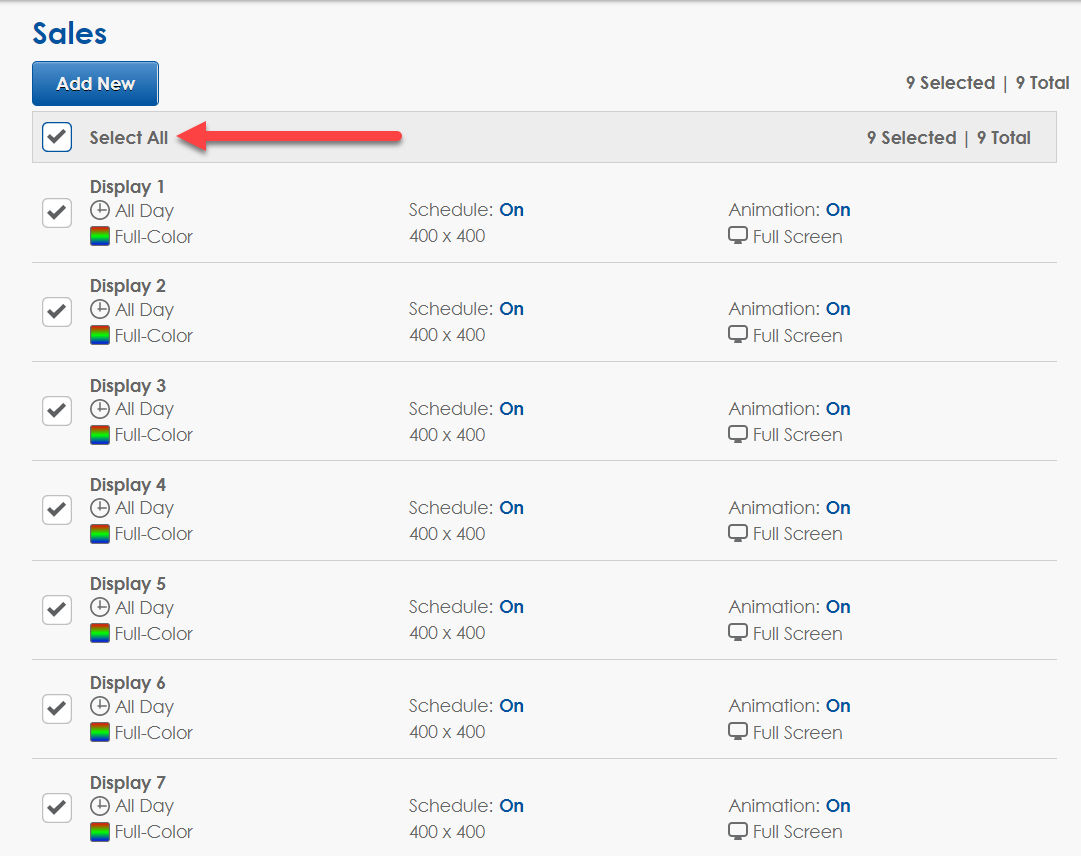
Task: Click the clock icon for Display 5
Action: pos(100,607)
